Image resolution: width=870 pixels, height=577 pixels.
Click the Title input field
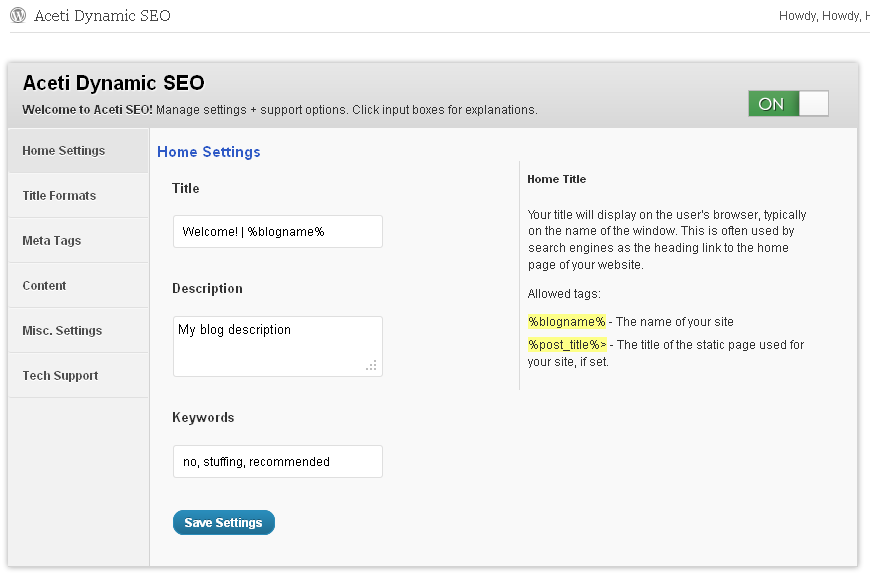click(277, 231)
